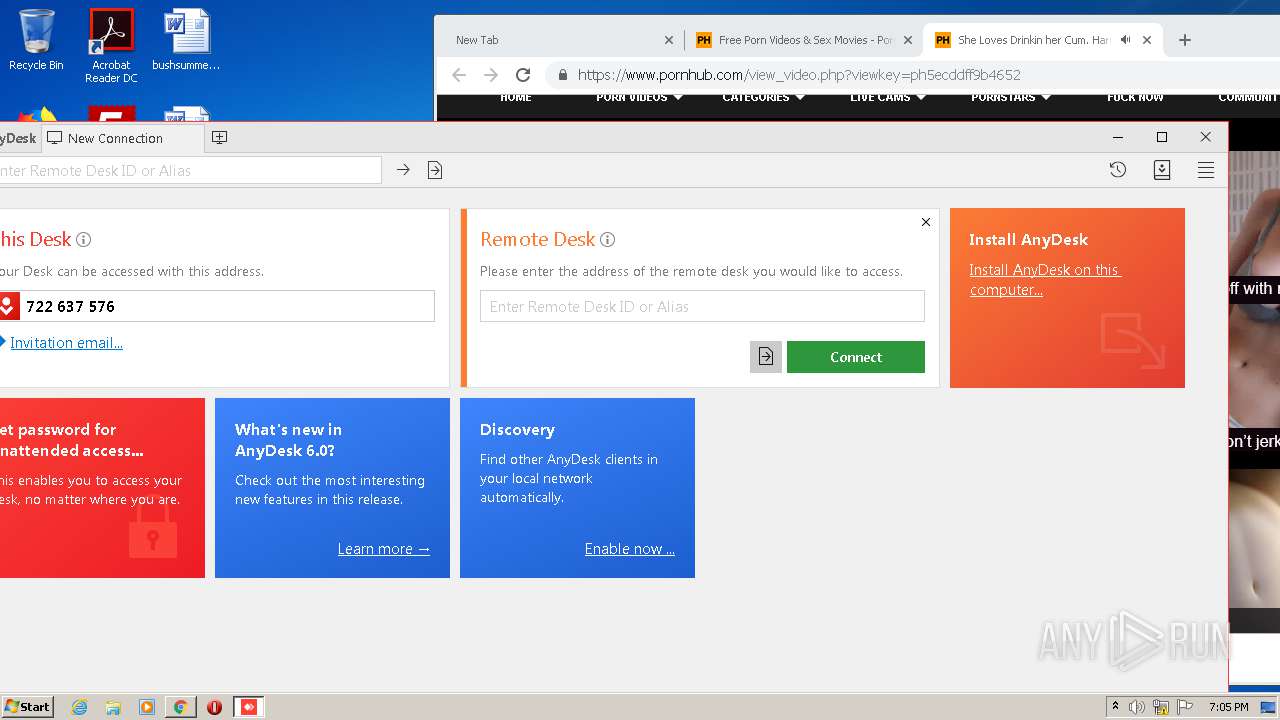The width and height of the screenshot is (1280, 720).
Task: Expand the LIVE CAMS dropdown on the website
Action: point(888,97)
